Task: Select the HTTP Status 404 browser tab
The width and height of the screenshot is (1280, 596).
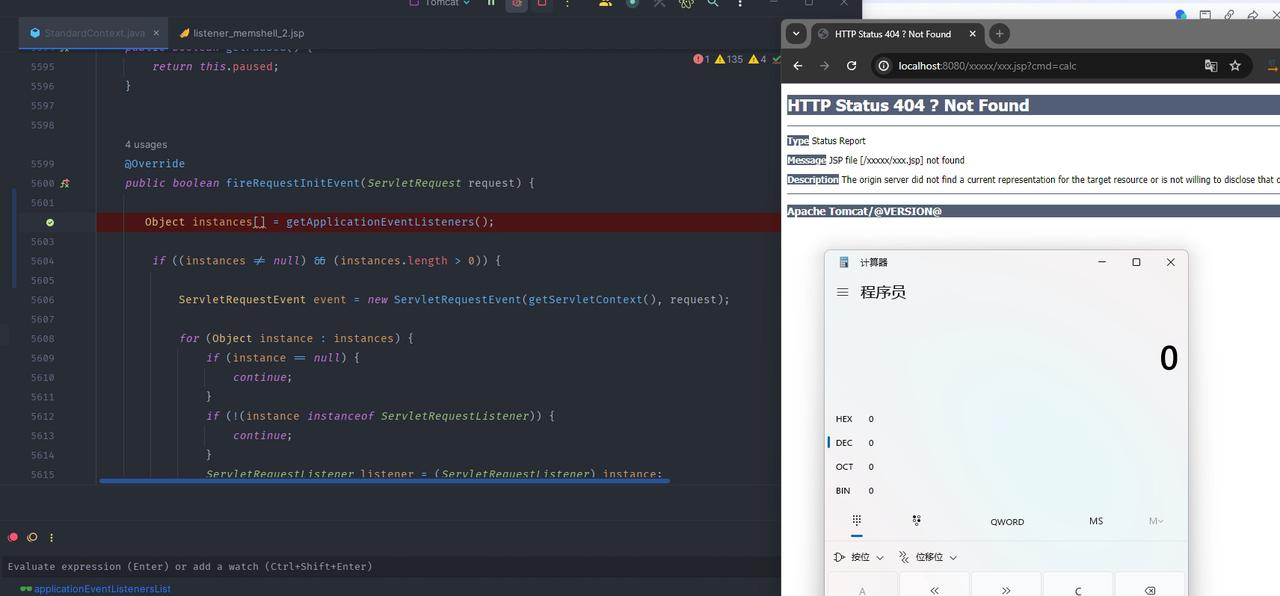Action: [x=893, y=34]
